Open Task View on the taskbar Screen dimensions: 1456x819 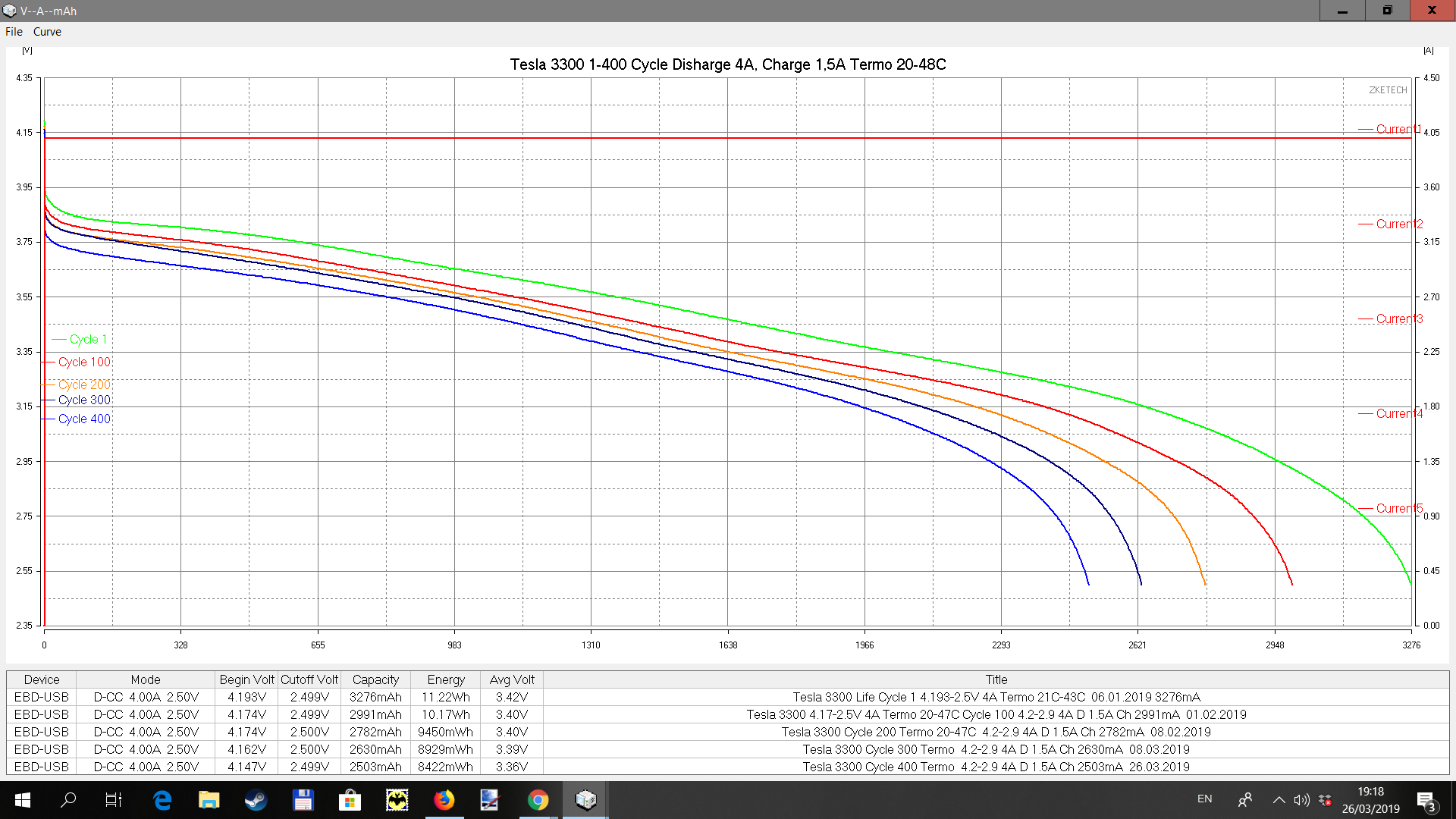point(114,800)
